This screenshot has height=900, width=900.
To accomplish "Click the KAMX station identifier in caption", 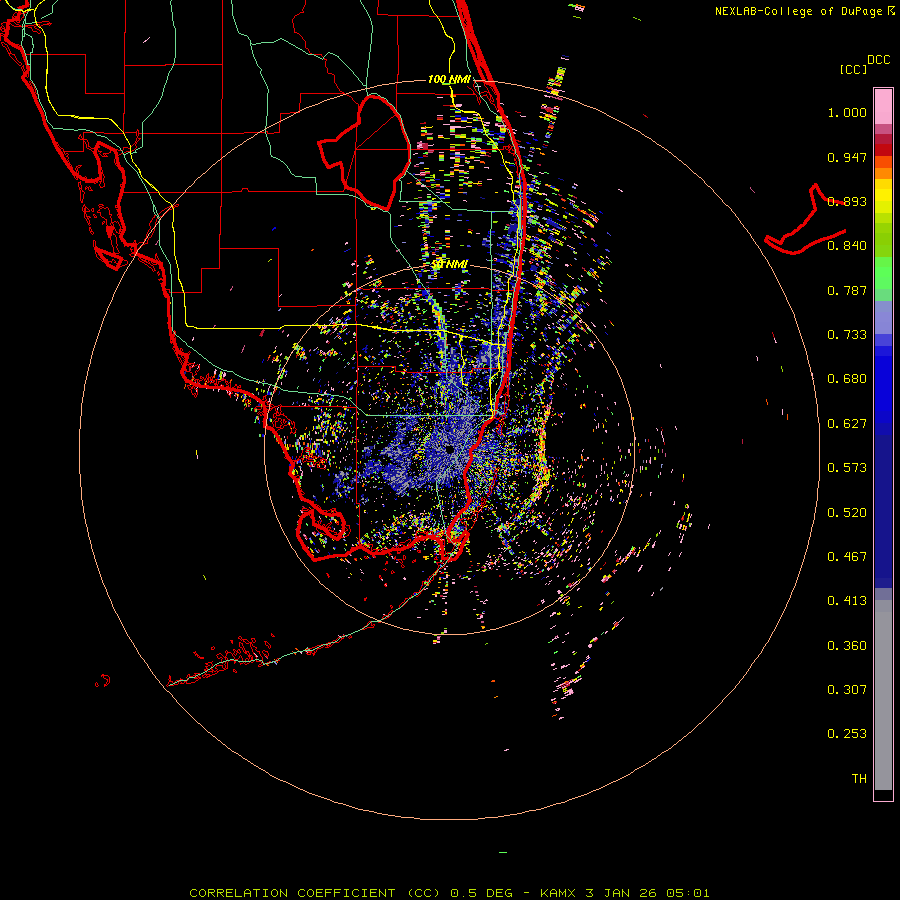I will [557, 893].
